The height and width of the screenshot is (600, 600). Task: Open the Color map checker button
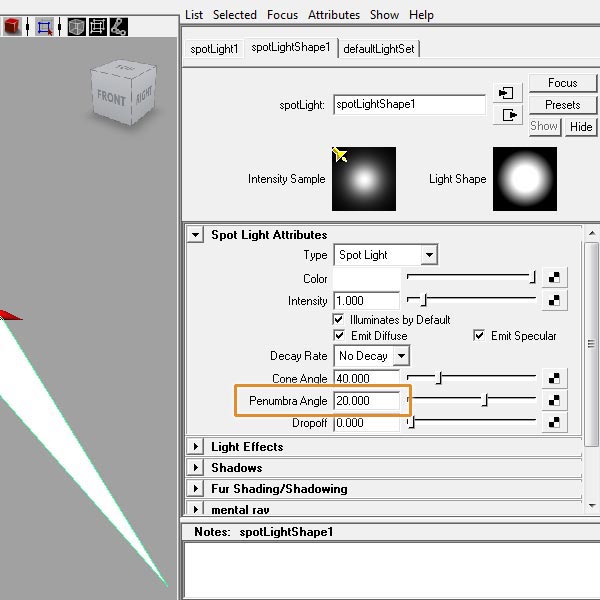554,277
